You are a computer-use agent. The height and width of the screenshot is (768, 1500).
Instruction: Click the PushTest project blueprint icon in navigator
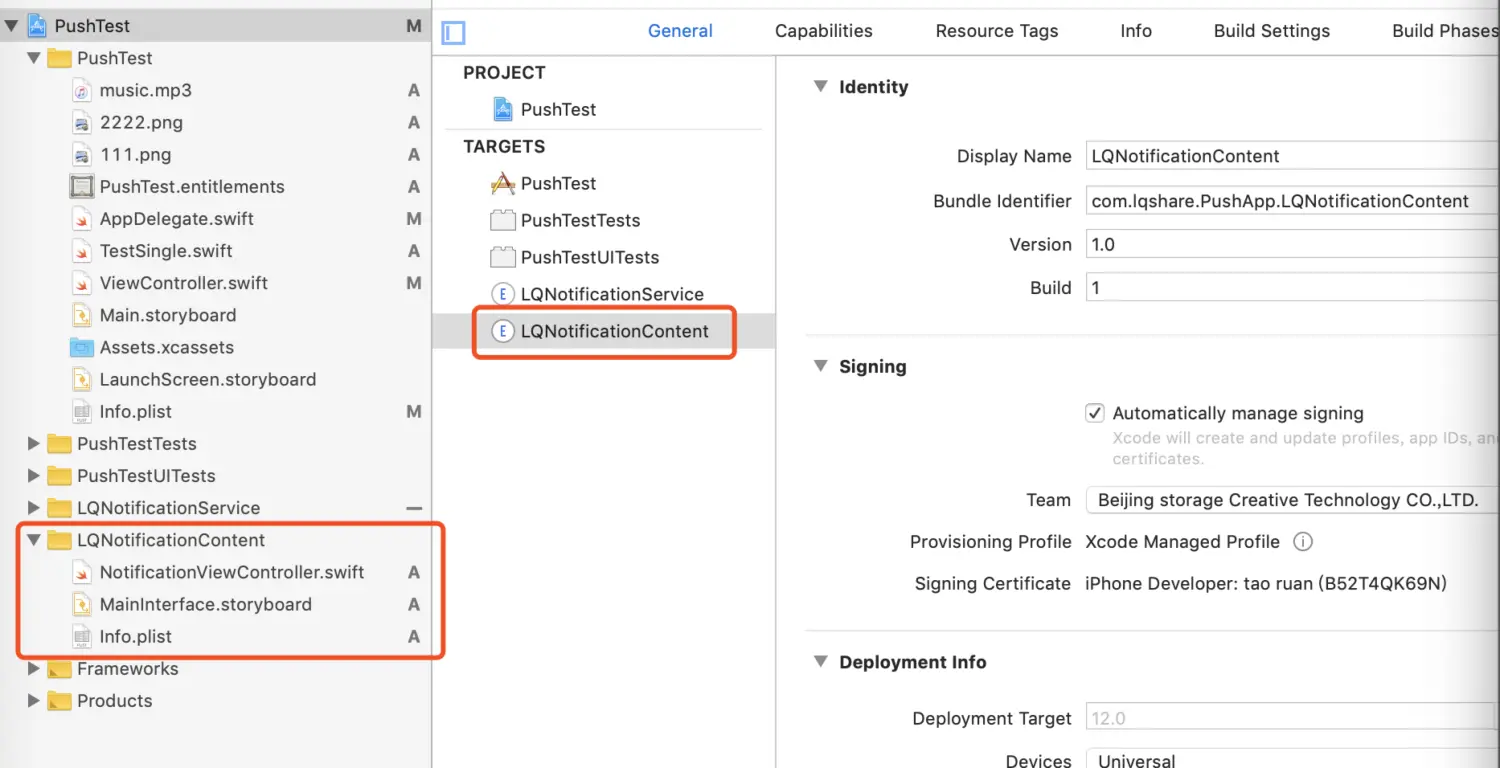click(x=37, y=26)
